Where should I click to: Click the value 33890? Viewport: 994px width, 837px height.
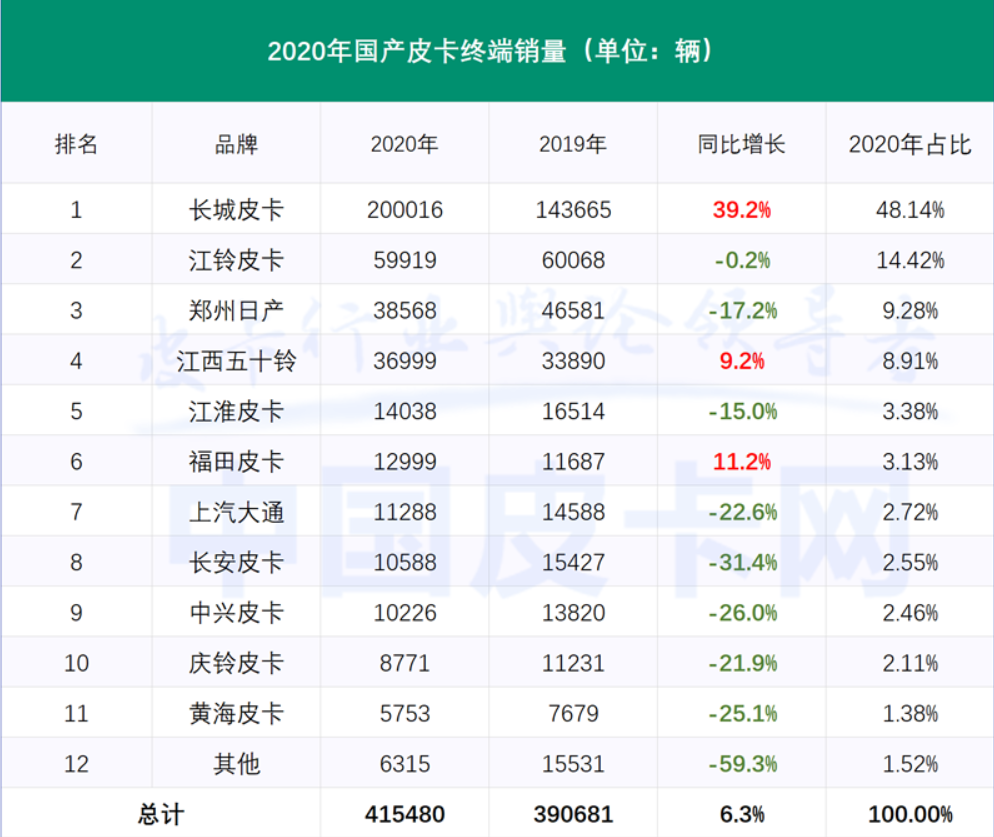pyautogui.click(x=573, y=361)
